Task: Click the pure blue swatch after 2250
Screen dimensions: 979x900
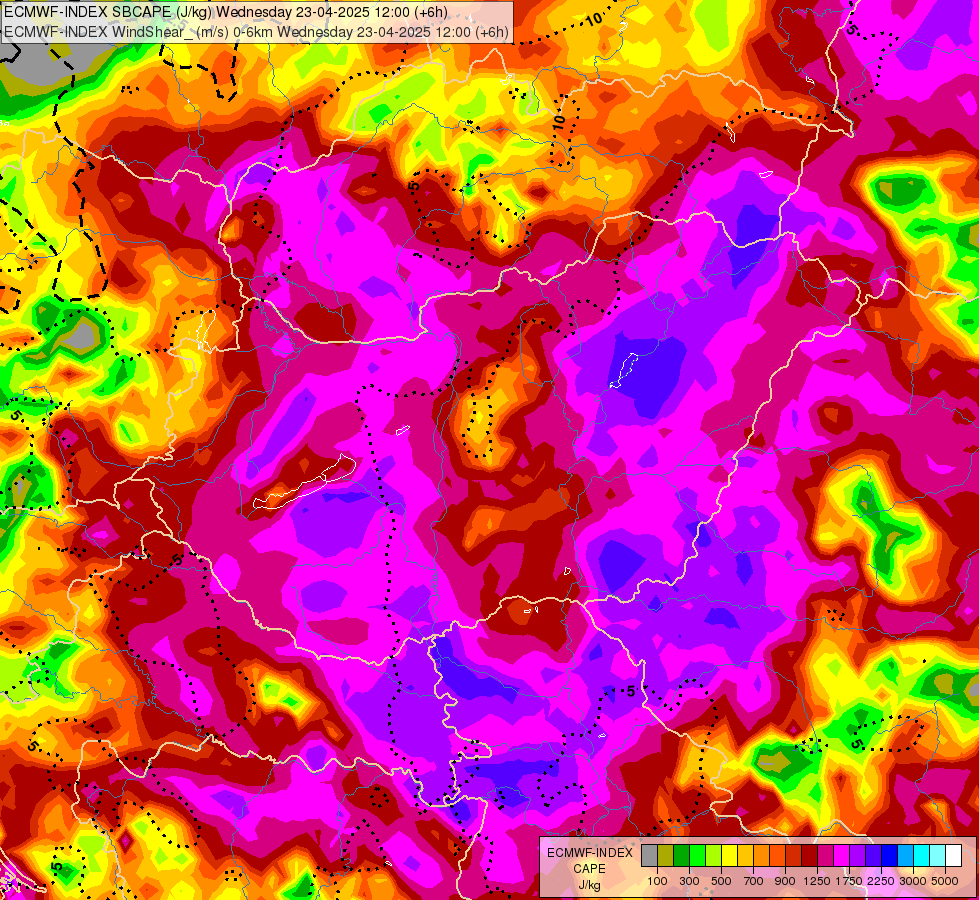Action: click(890, 855)
